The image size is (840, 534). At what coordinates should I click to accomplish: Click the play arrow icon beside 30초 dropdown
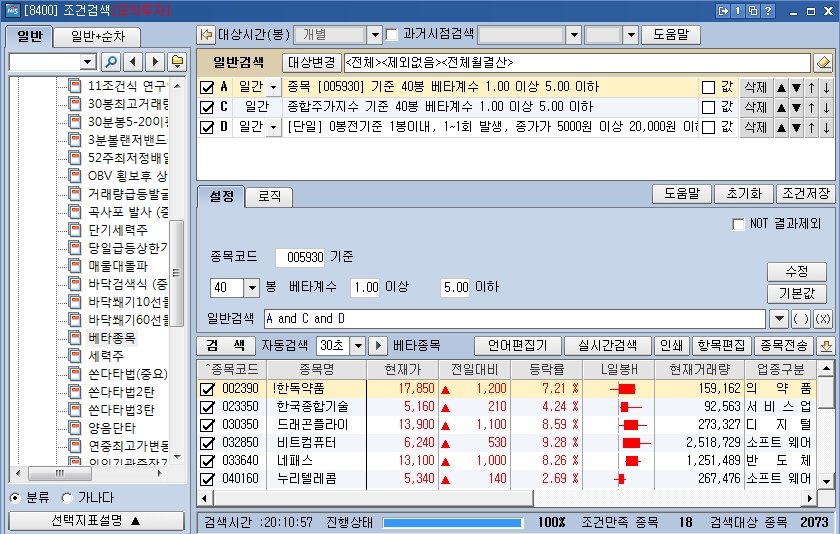click(x=378, y=346)
